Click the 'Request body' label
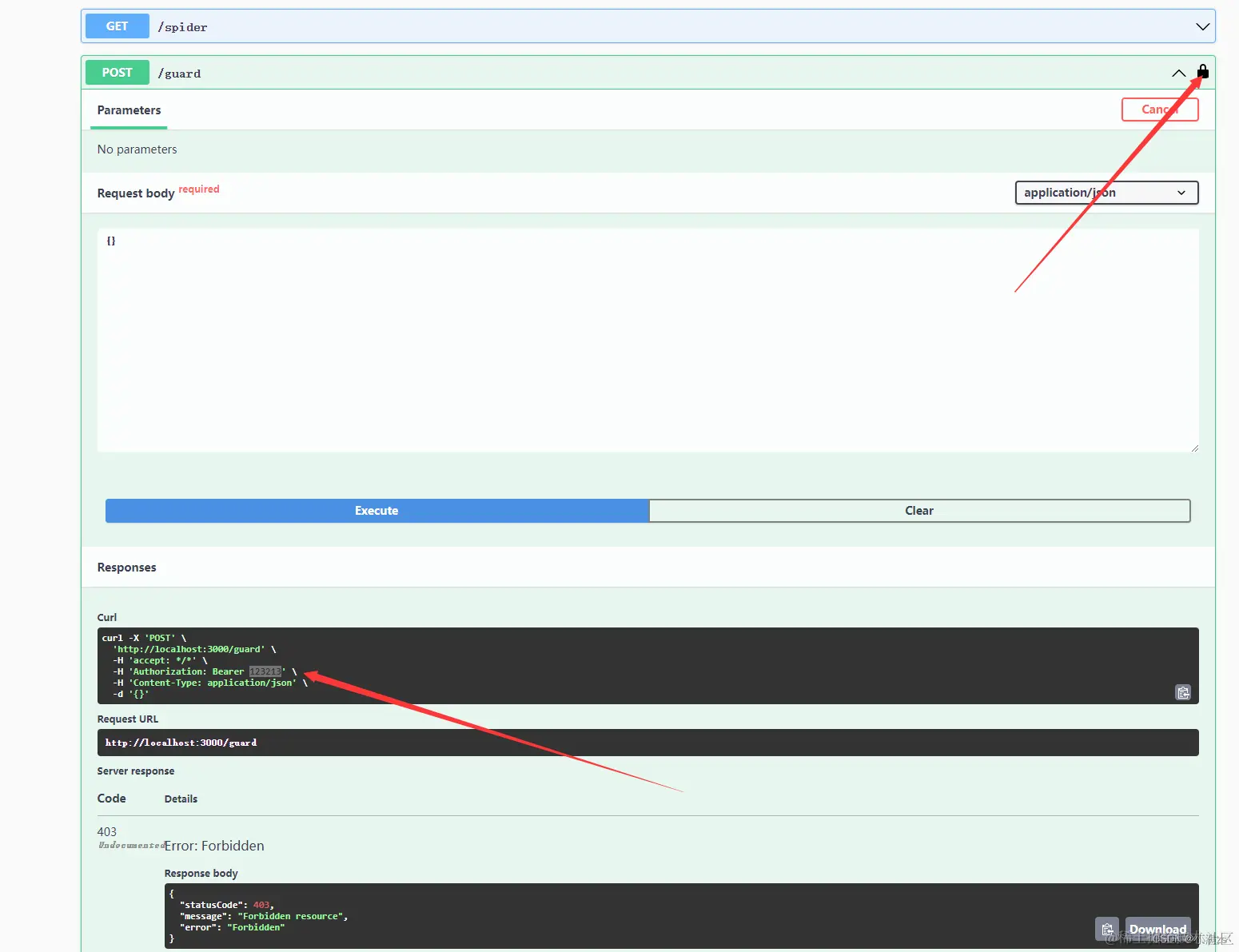The width and height of the screenshot is (1239, 952). coord(136,193)
